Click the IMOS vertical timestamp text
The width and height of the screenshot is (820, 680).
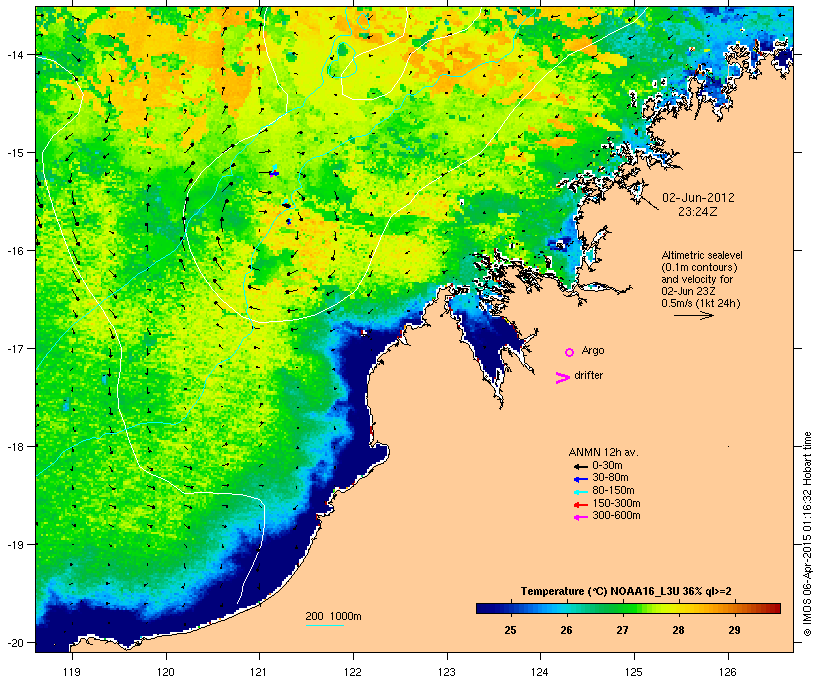pos(807,534)
